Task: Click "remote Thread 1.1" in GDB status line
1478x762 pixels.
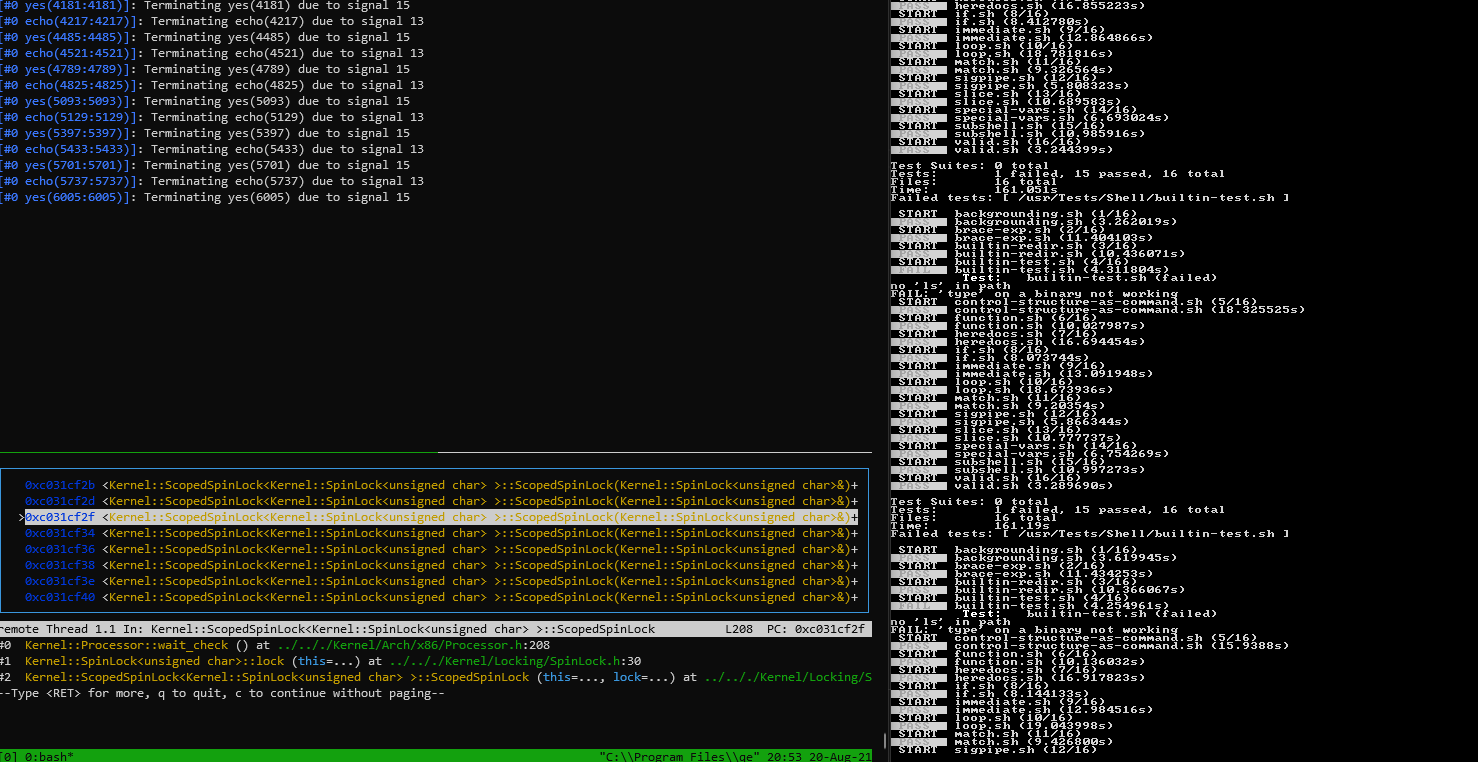Action: 56,629
